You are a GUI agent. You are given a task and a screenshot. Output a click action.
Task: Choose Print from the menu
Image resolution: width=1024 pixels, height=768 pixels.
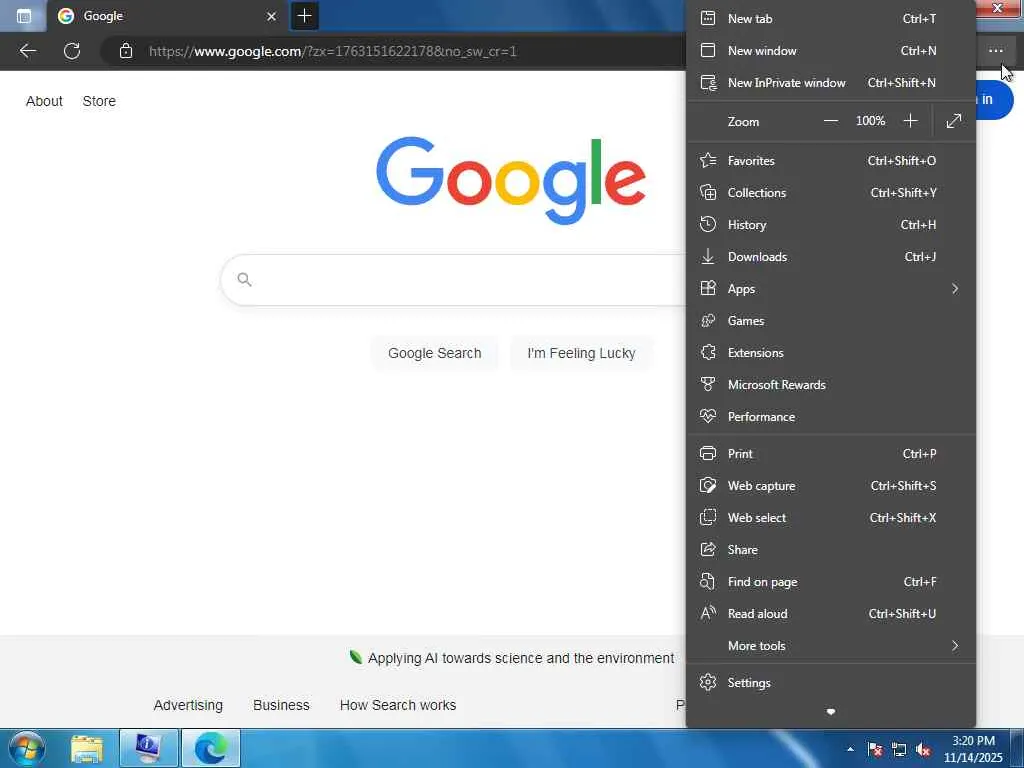(831, 453)
